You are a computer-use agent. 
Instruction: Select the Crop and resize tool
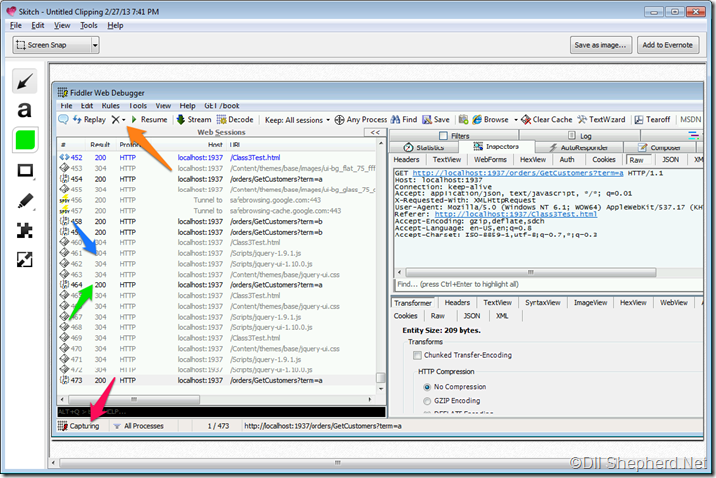25,260
